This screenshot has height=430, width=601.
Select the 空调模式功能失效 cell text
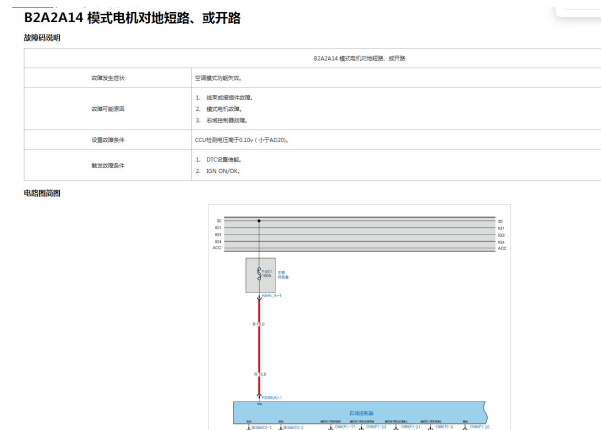tap(218, 78)
